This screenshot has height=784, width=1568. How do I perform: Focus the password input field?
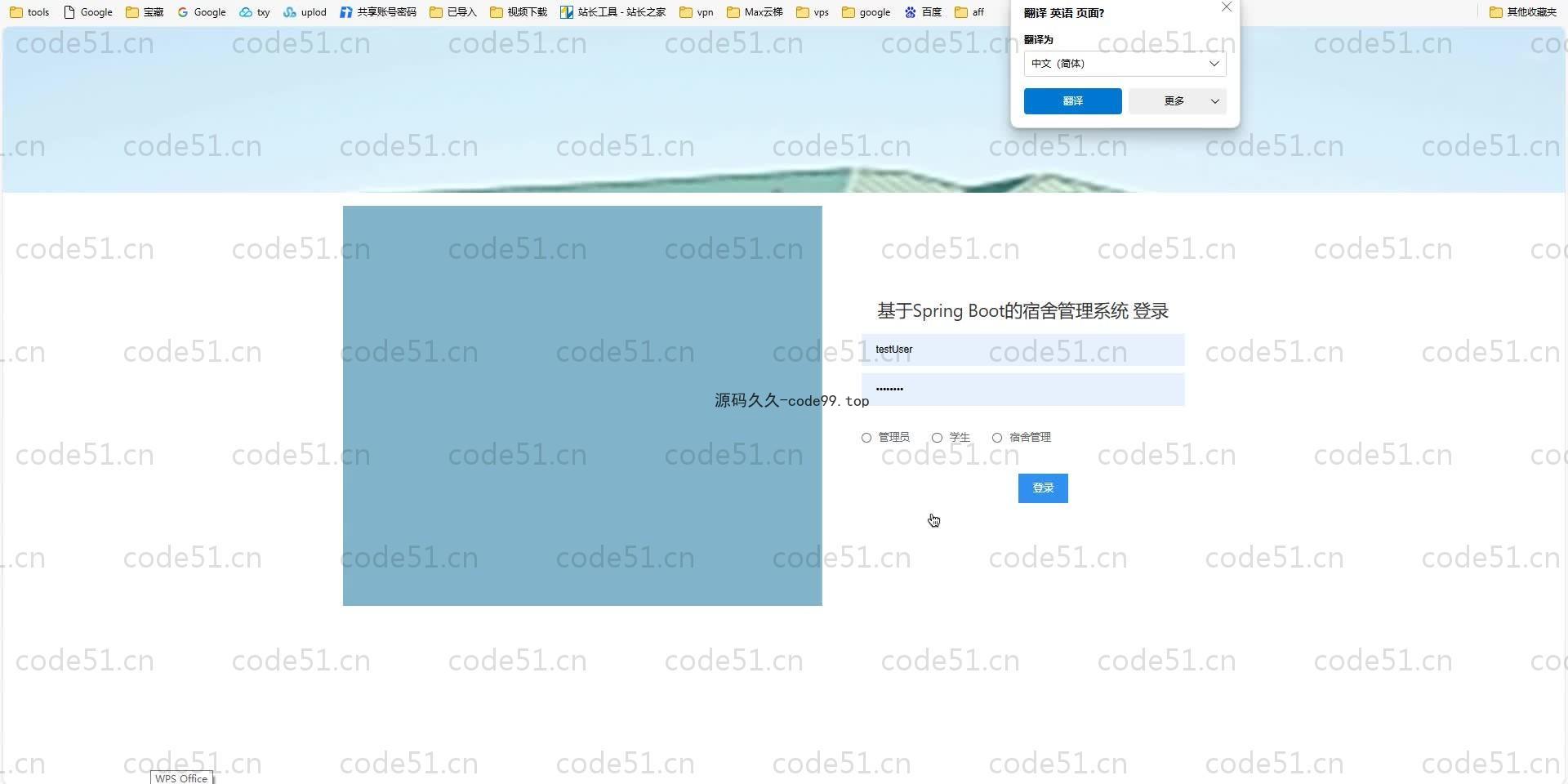(x=1022, y=390)
